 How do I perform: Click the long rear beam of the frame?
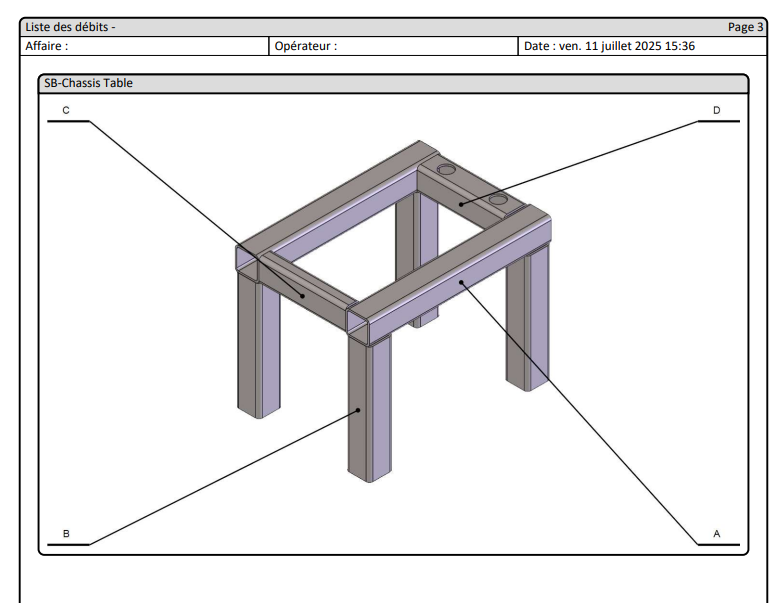pos(330,200)
